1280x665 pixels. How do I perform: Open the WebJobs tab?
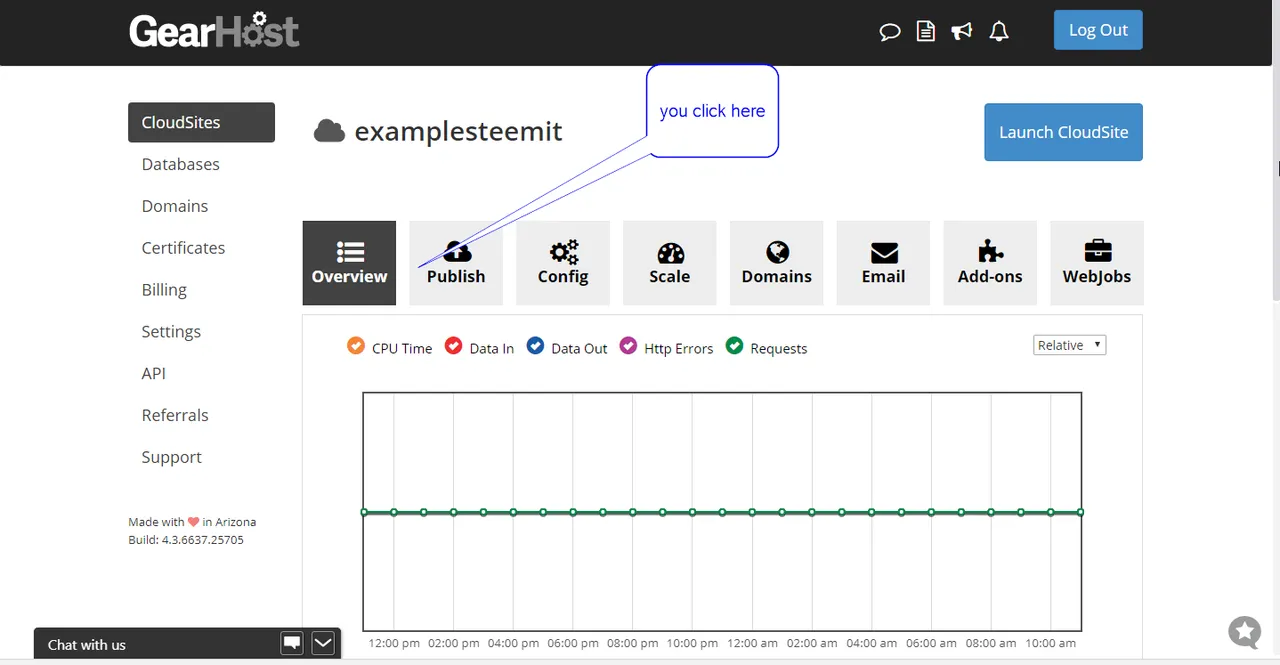(1097, 263)
